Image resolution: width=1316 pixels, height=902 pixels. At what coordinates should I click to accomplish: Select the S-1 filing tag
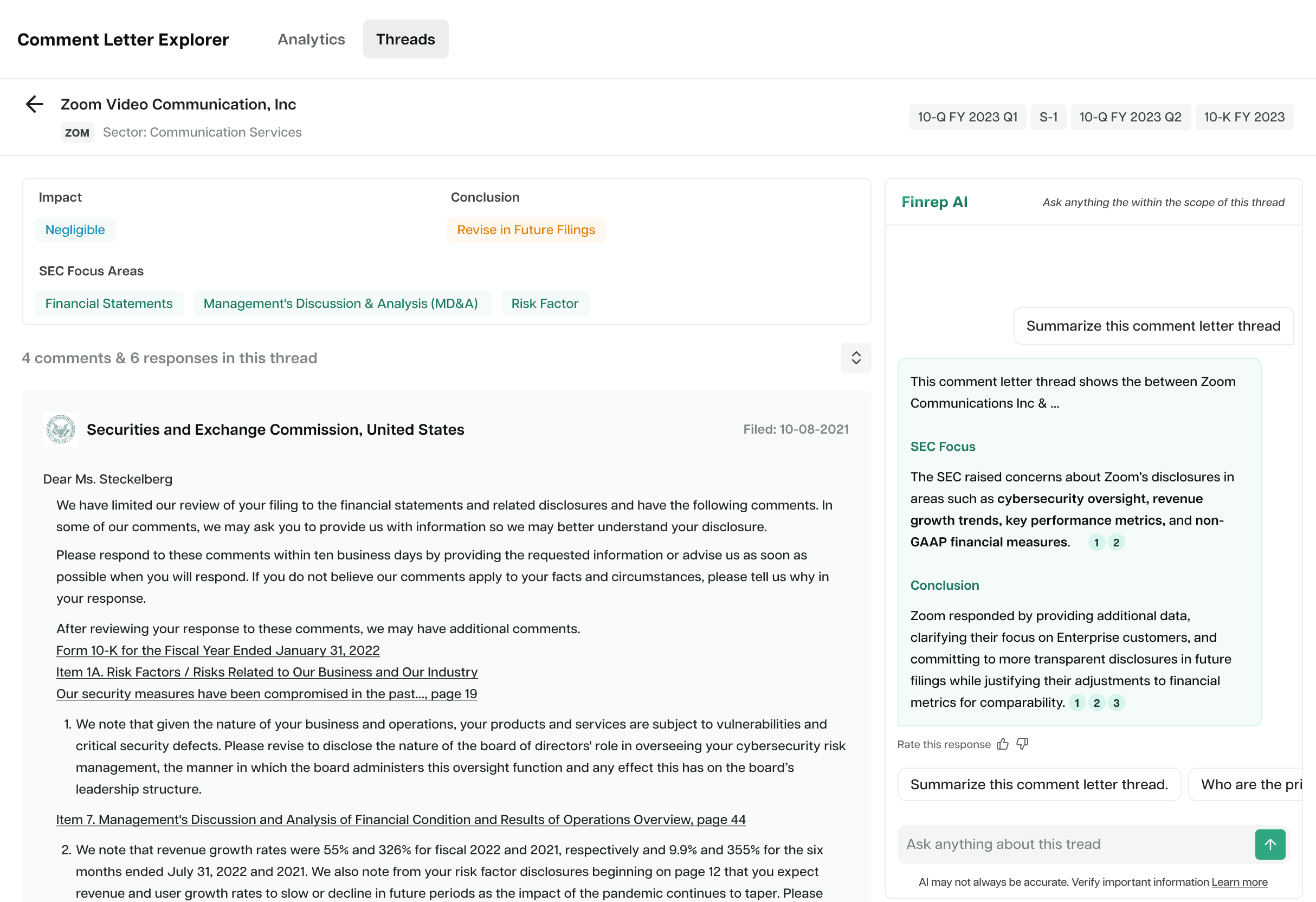(1048, 117)
